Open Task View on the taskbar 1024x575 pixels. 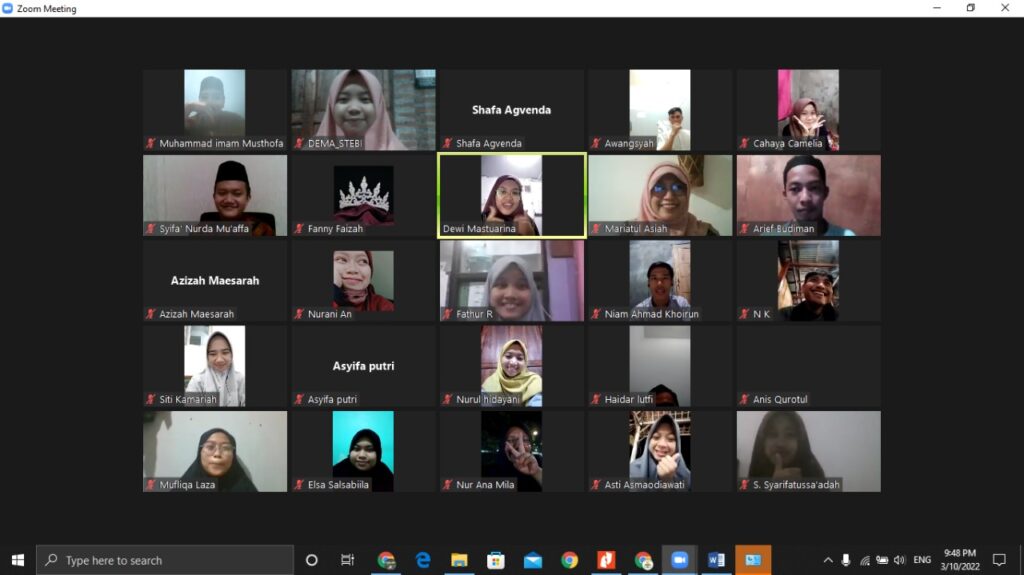coord(347,560)
